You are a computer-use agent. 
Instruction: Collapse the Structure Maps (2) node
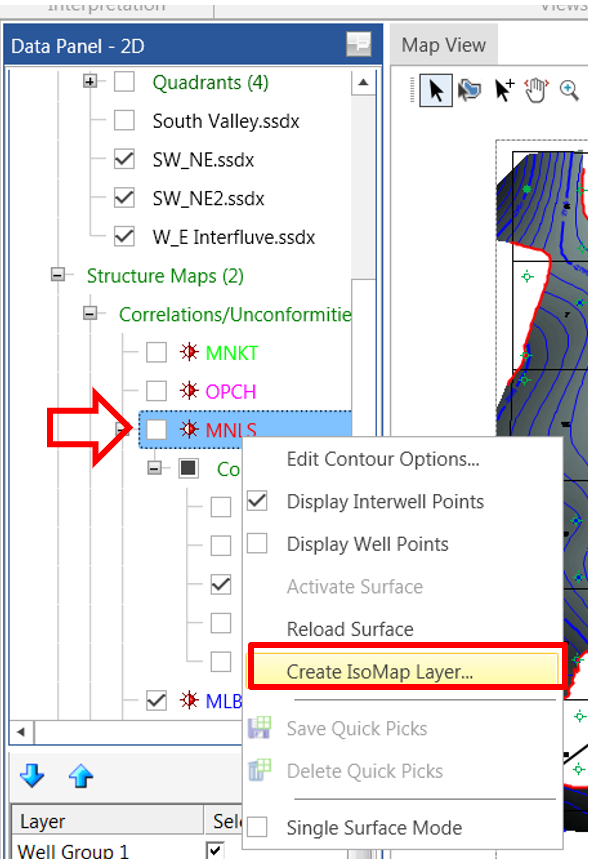[x=57, y=274]
